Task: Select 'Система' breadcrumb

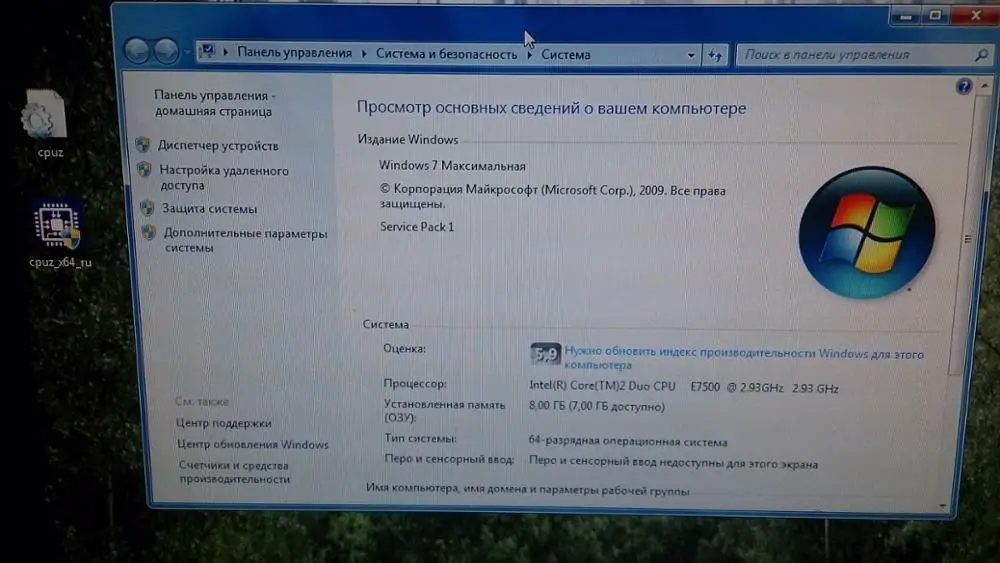Action: click(566, 55)
